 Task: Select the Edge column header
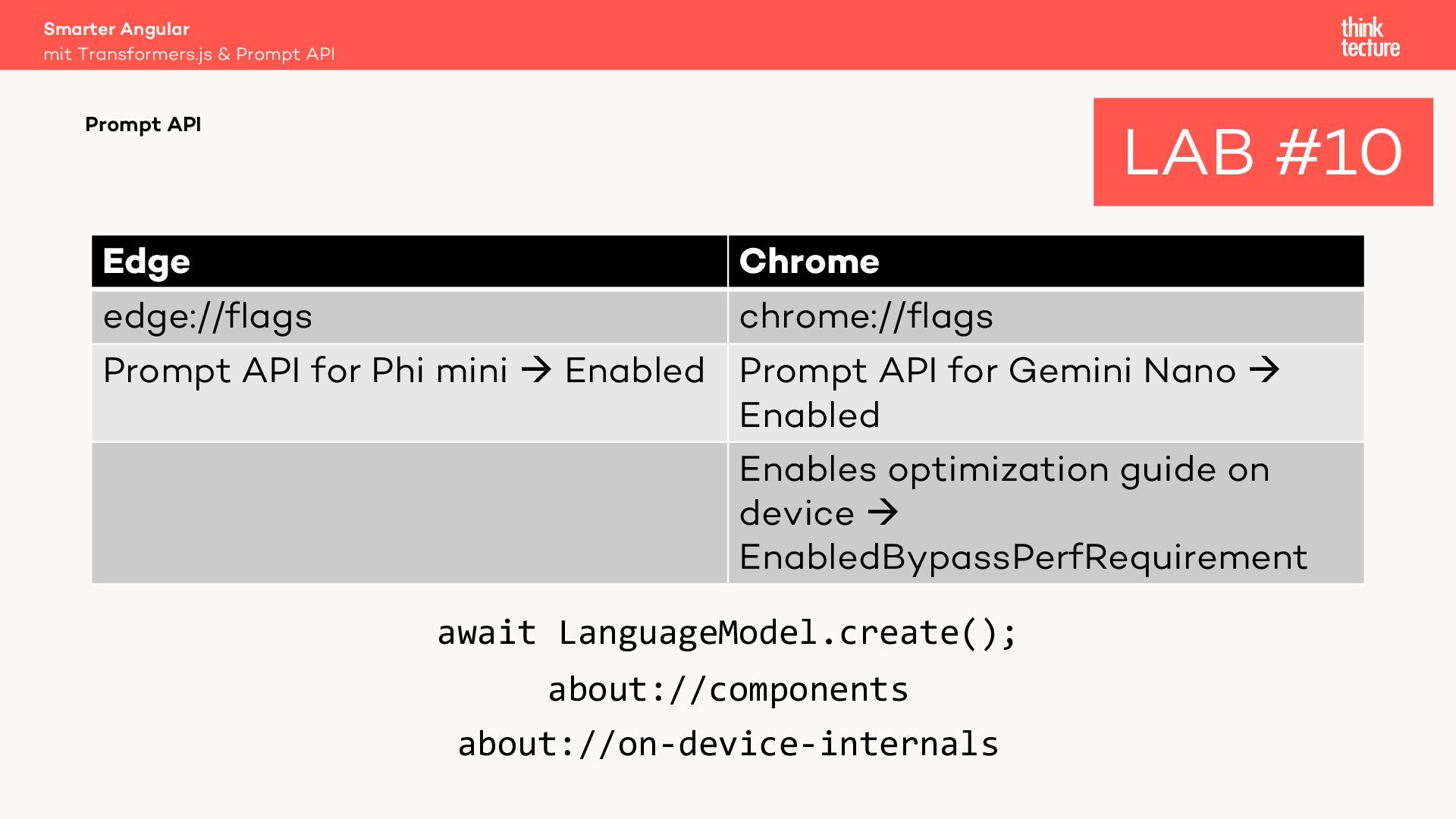146,262
